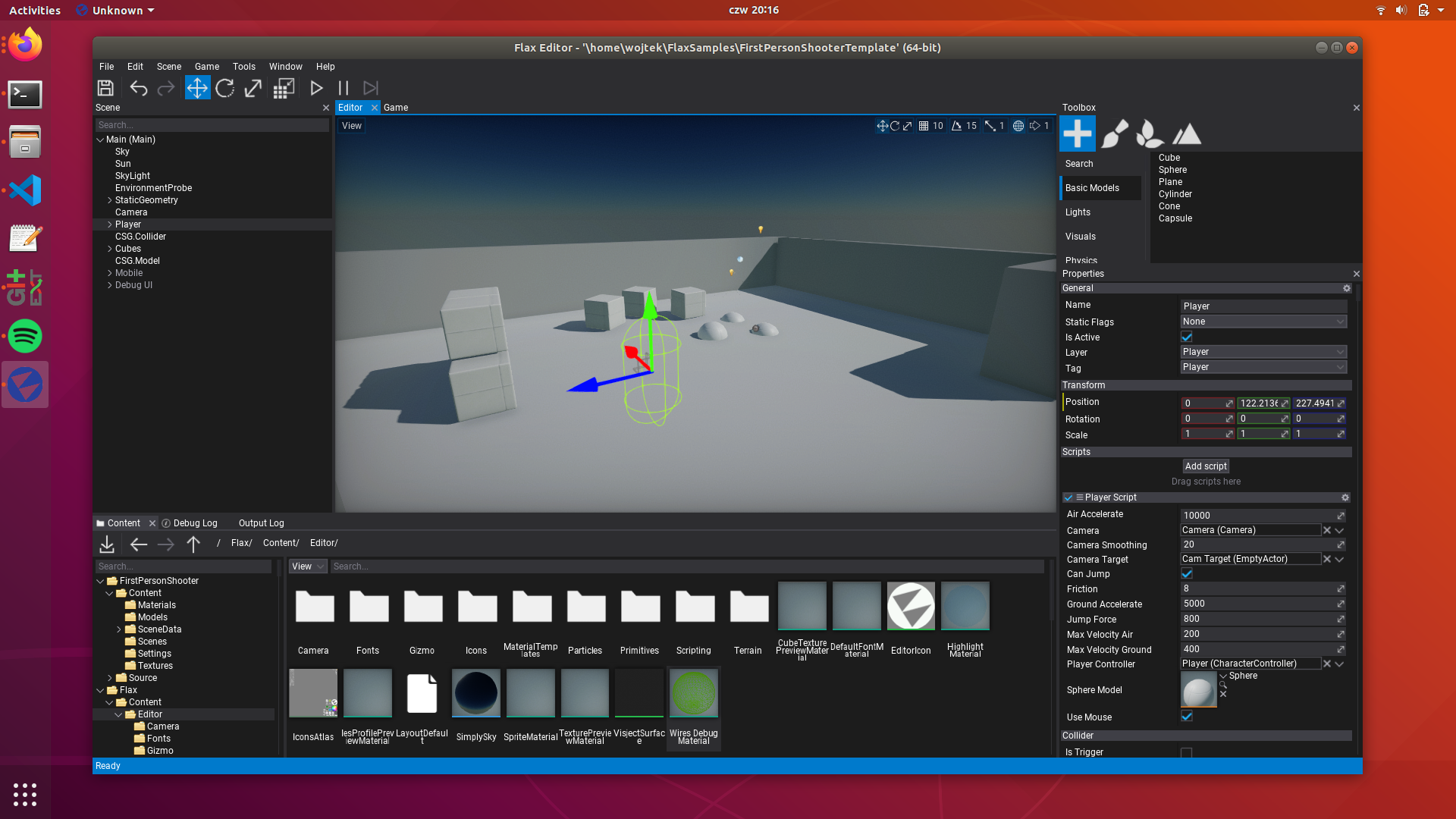1456x819 pixels.
Task: Click the Sphere Model color swatch
Action: pyautogui.click(x=1198, y=688)
